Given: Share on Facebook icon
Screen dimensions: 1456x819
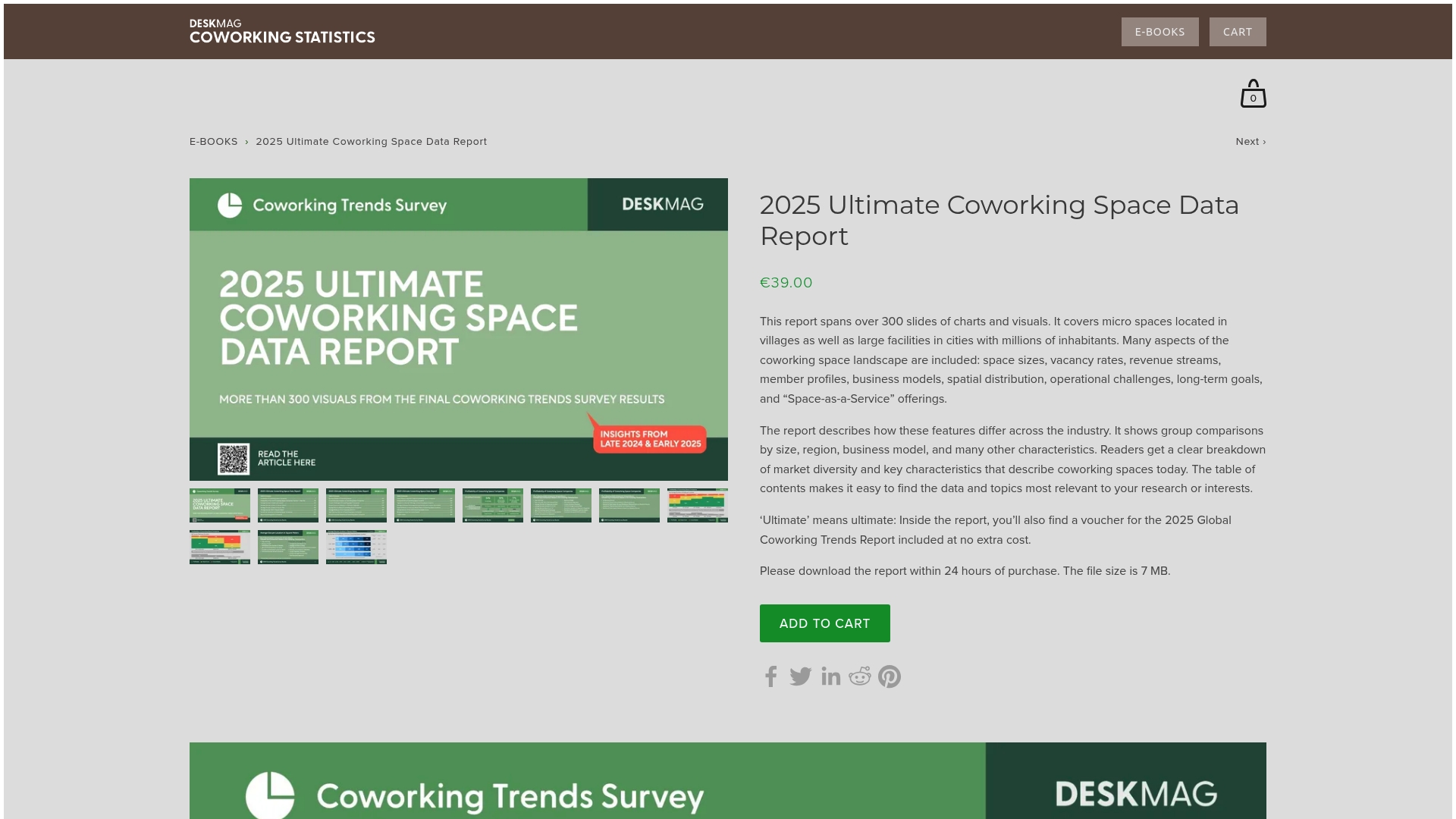Looking at the screenshot, I should point(770,676).
